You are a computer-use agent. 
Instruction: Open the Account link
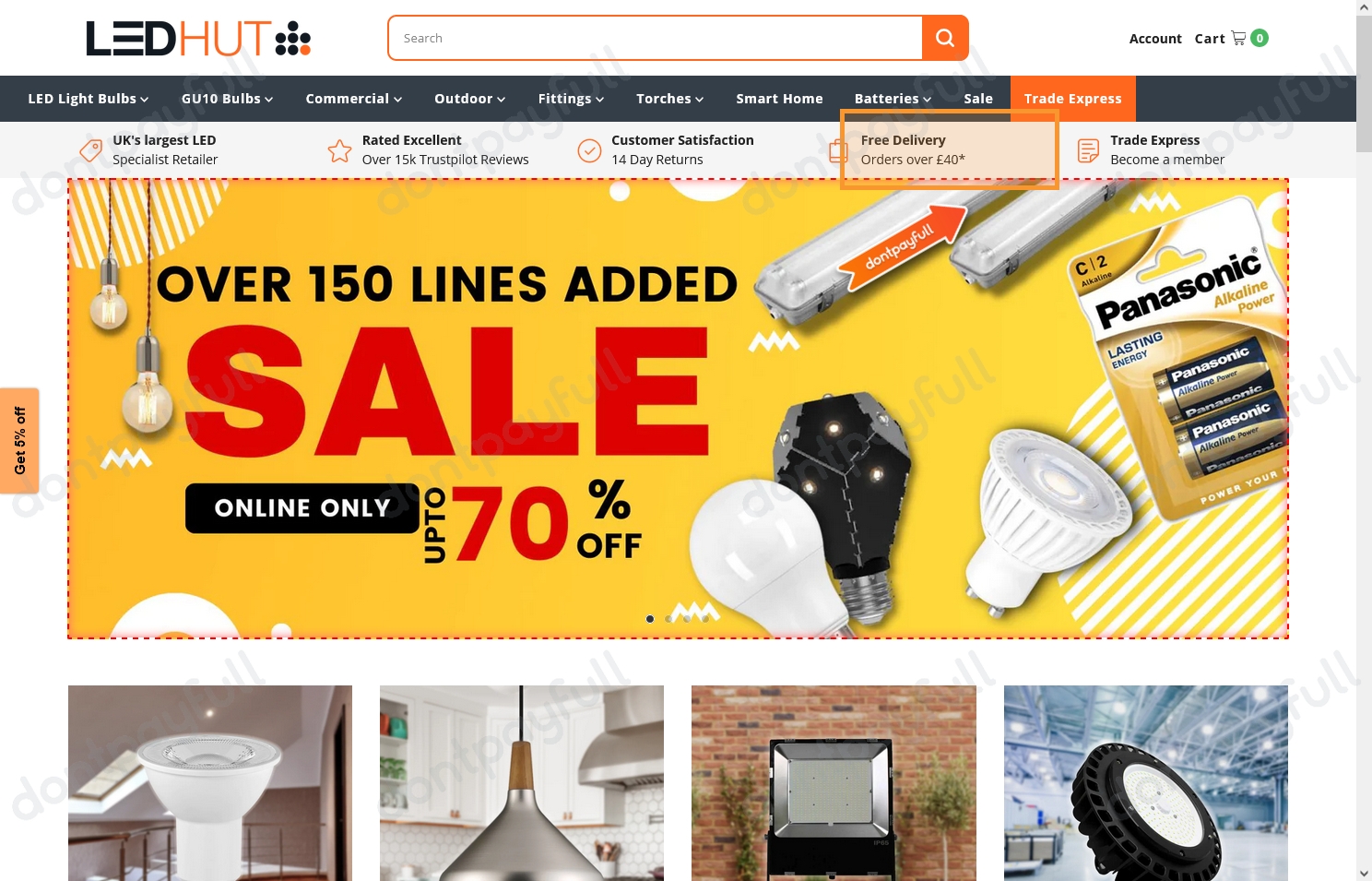pos(1155,39)
